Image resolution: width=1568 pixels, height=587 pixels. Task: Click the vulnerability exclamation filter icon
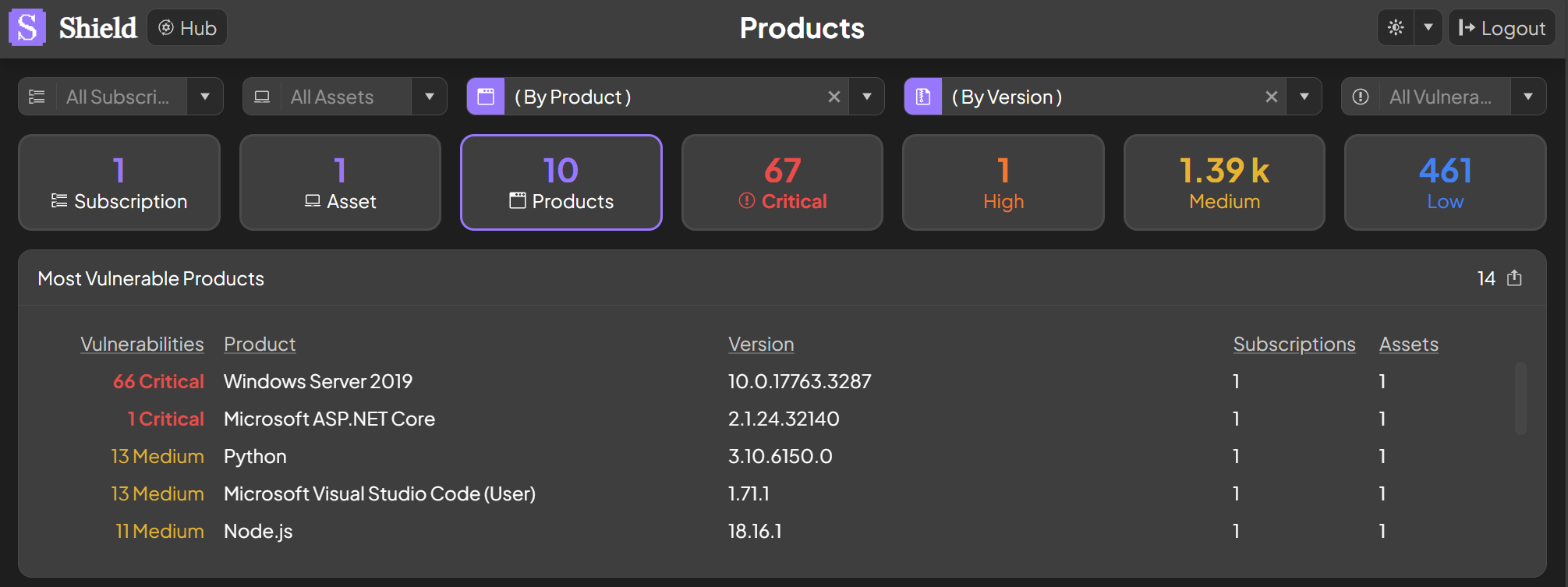click(1361, 97)
